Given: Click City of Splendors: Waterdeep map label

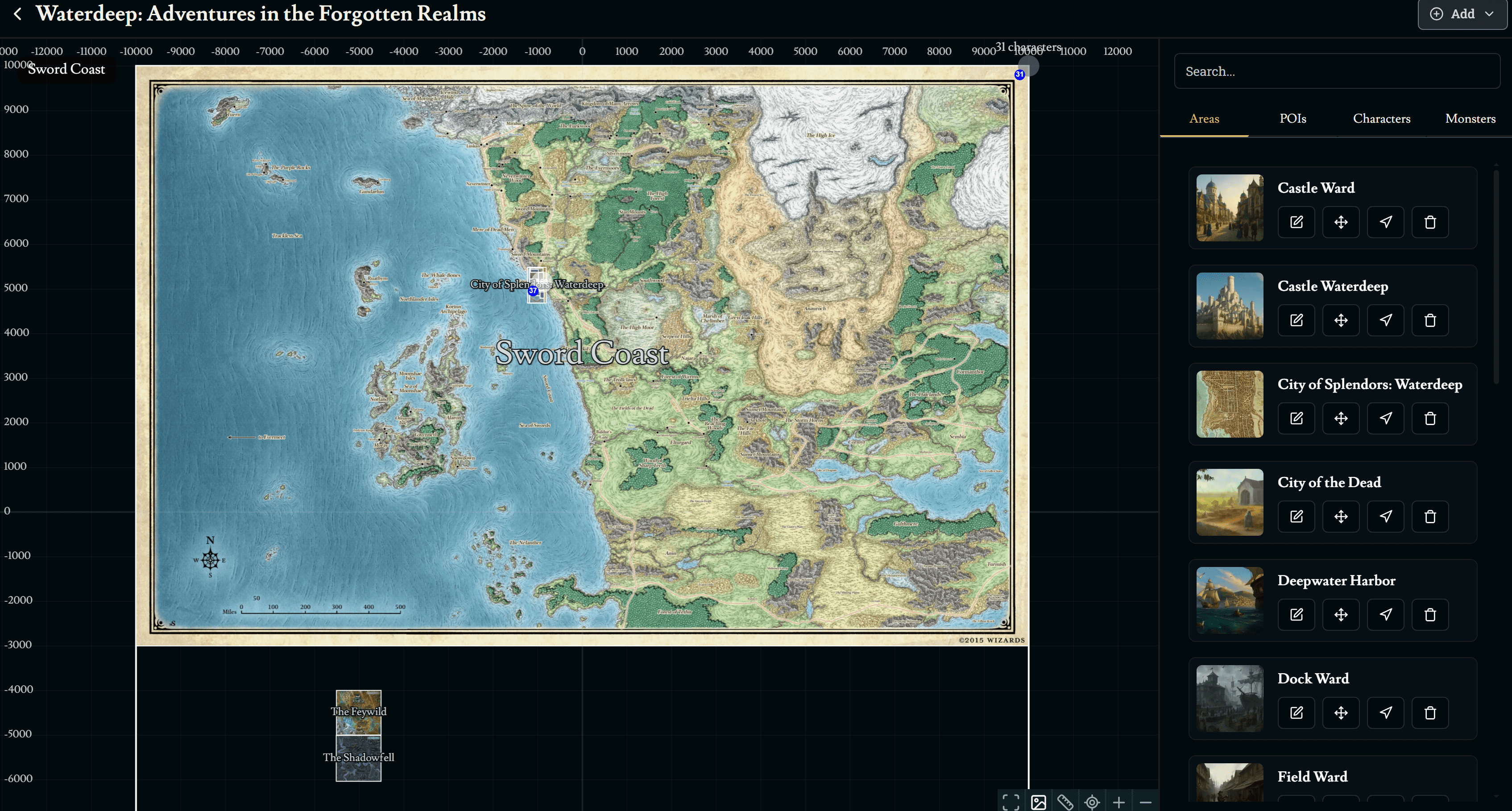Looking at the screenshot, I should (536, 284).
